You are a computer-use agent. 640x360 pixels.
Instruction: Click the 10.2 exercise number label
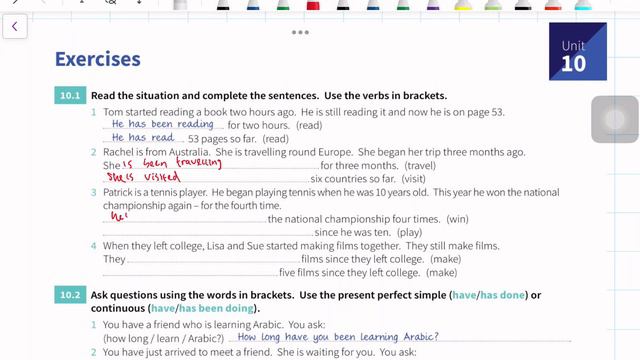click(70, 295)
